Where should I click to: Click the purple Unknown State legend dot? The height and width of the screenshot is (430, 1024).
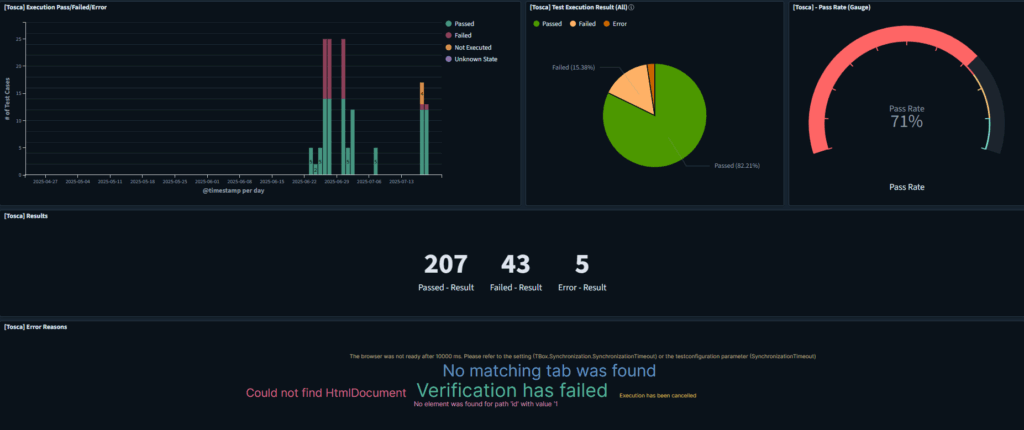(x=448, y=59)
